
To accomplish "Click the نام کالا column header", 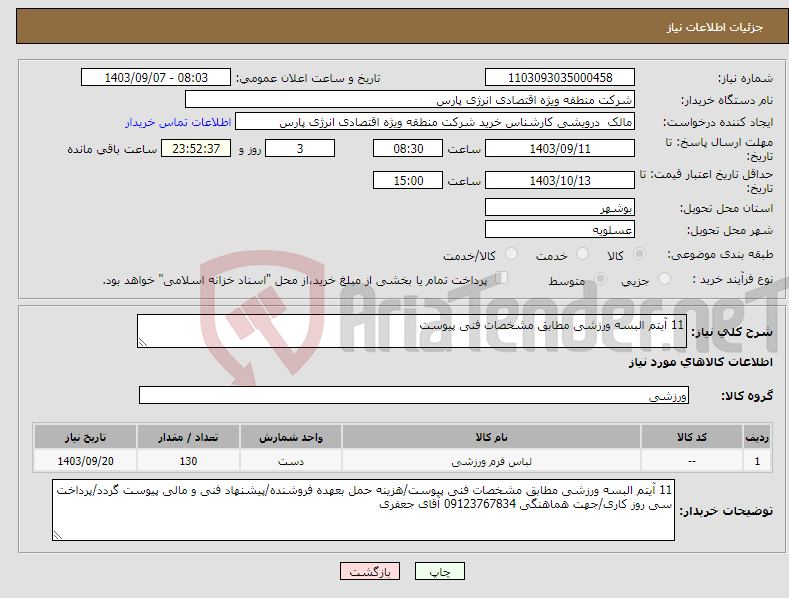I will pos(491,437).
